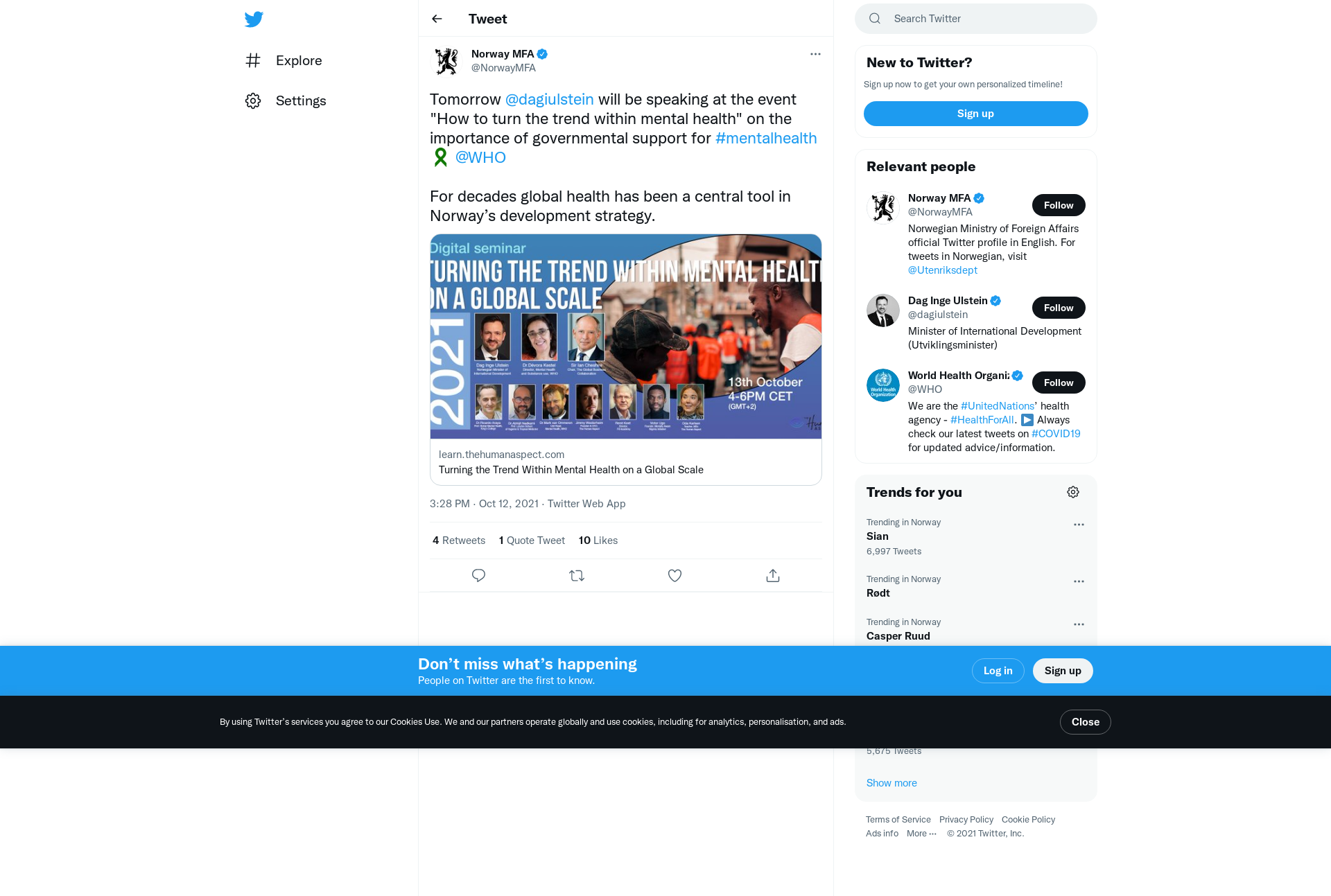Viewport: 1331px width, 896px height.
Task: Open more options for Casper Ruud trend
Action: click(x=1079, y=624)
